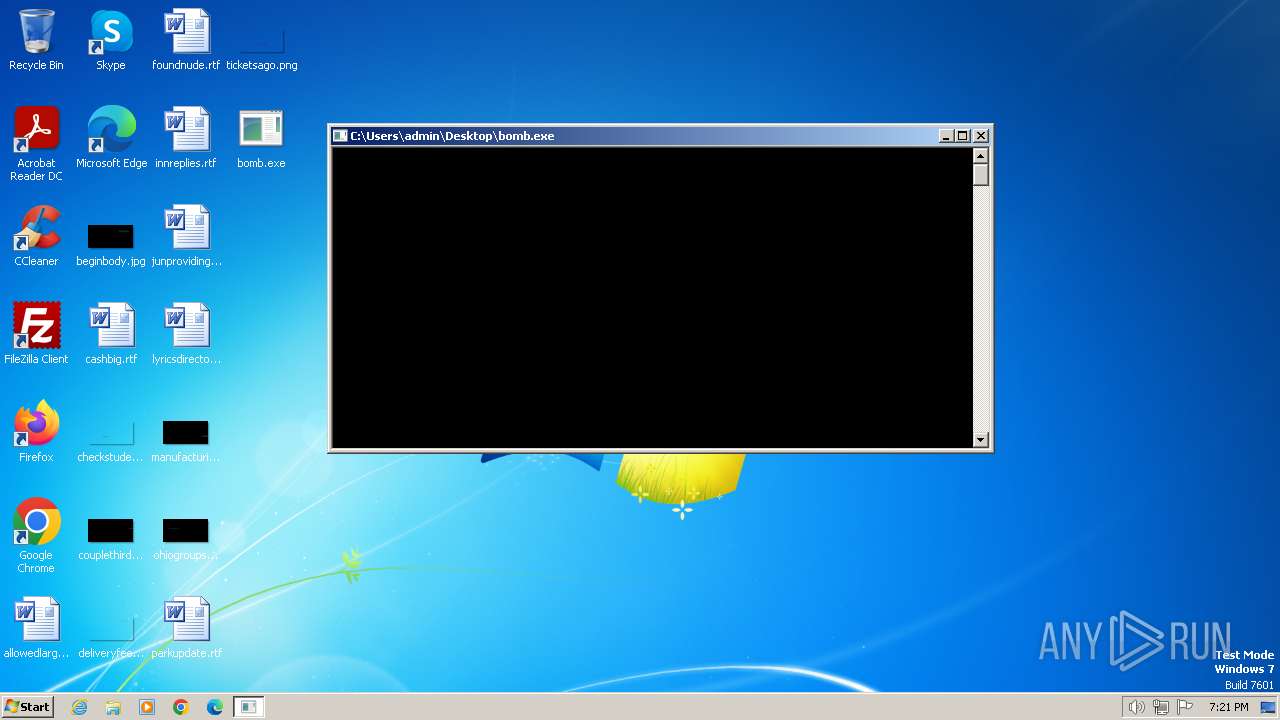1280x720 pixels.
Task: Open CCleaner shortcut
Action: coord(36,236)
